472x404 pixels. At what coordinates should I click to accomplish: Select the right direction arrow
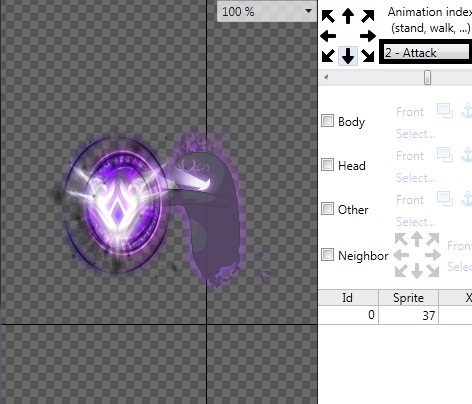(x=368, y=36)
